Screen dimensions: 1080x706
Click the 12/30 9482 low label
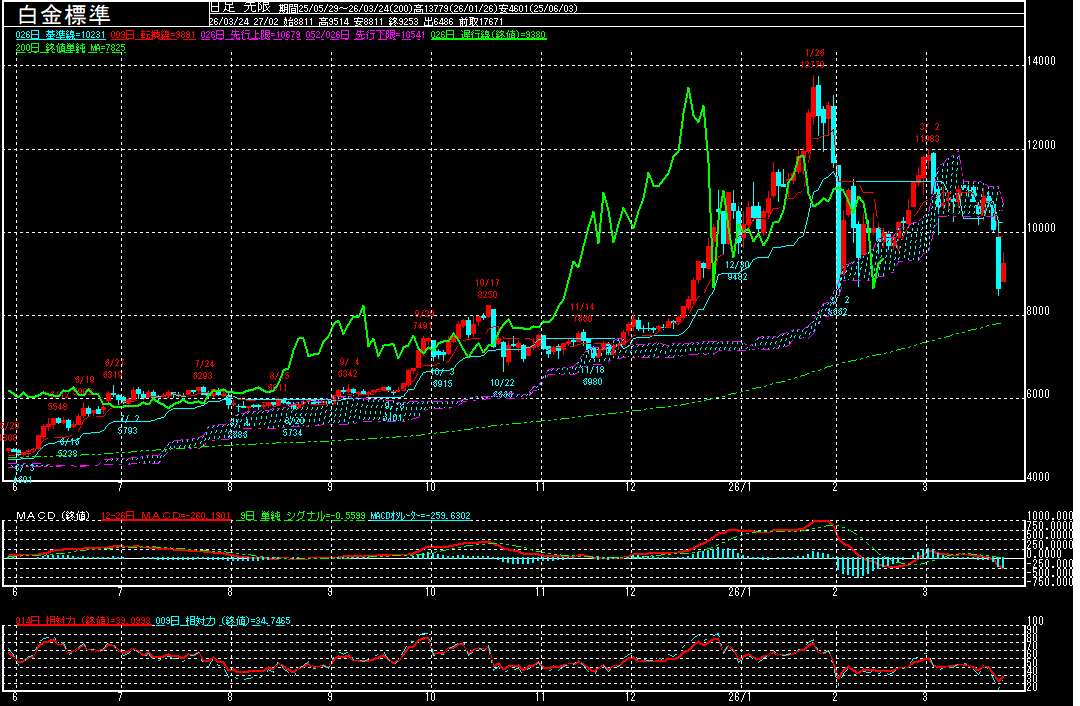[737, 271]
